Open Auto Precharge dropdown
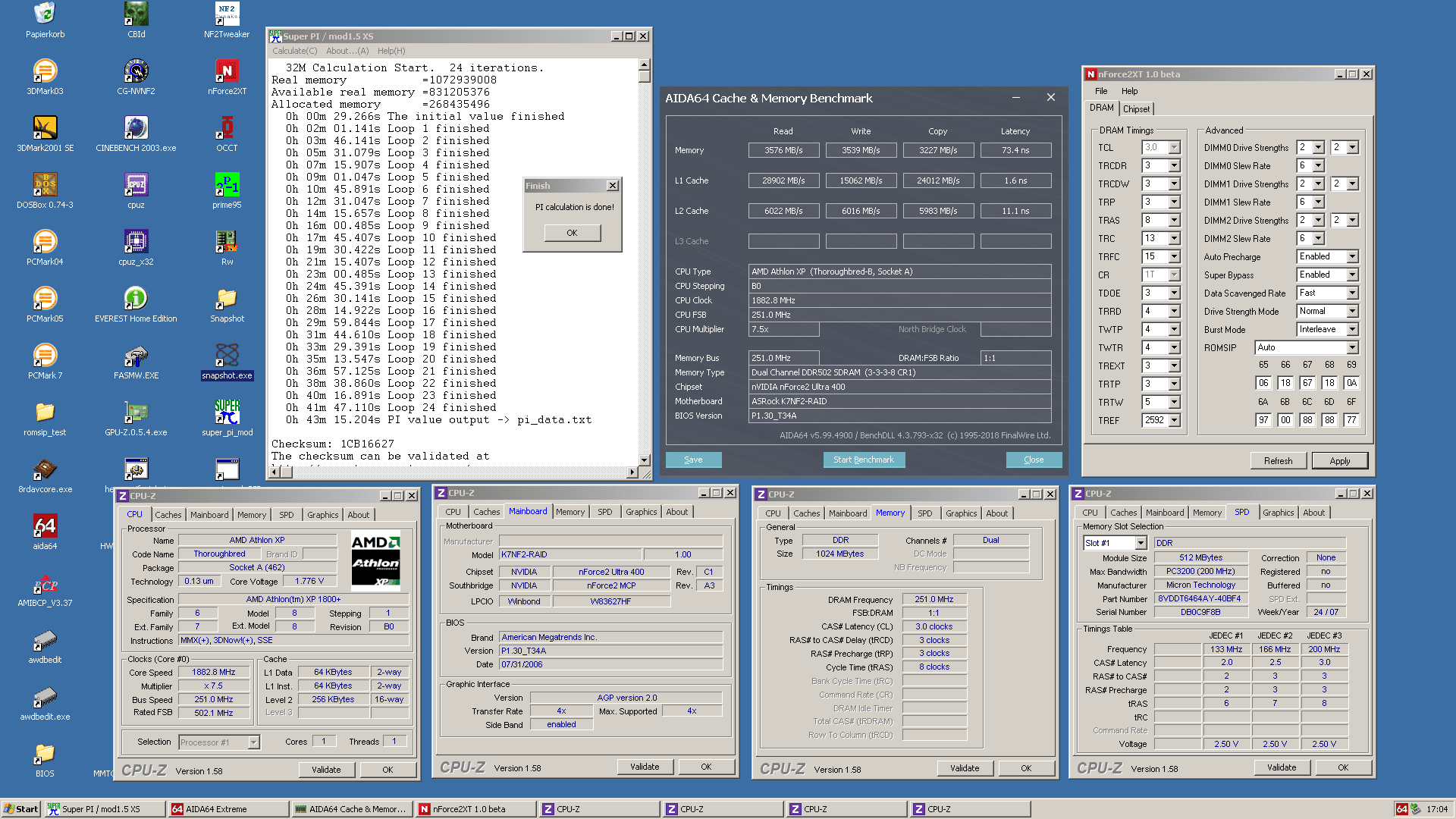This screenshot has height=819, width=1456. pos(1352,256)
